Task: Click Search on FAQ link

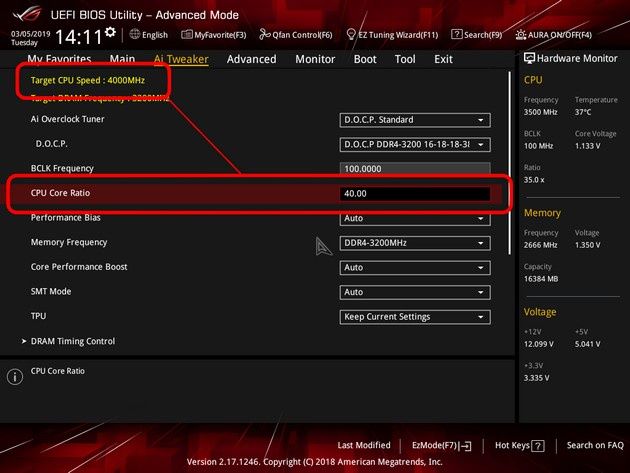Action: (595, 445)
